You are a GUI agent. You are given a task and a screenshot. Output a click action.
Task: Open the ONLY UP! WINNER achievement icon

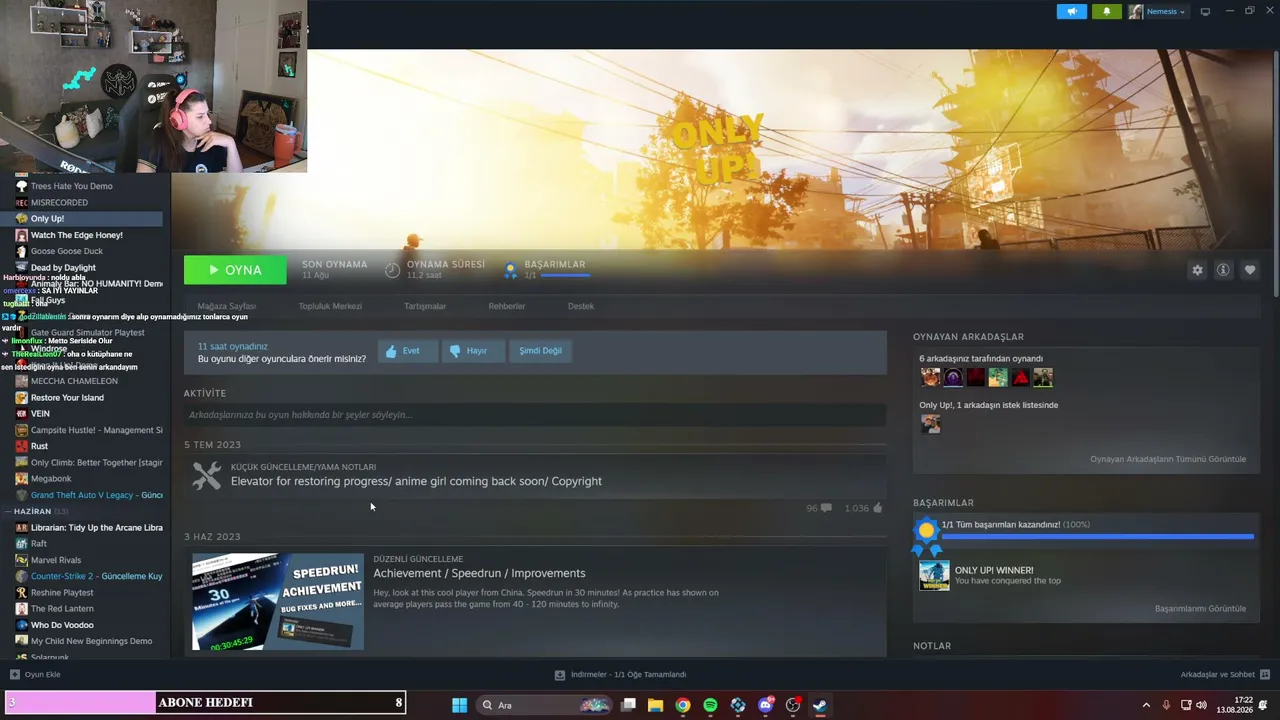coord(935,575)
